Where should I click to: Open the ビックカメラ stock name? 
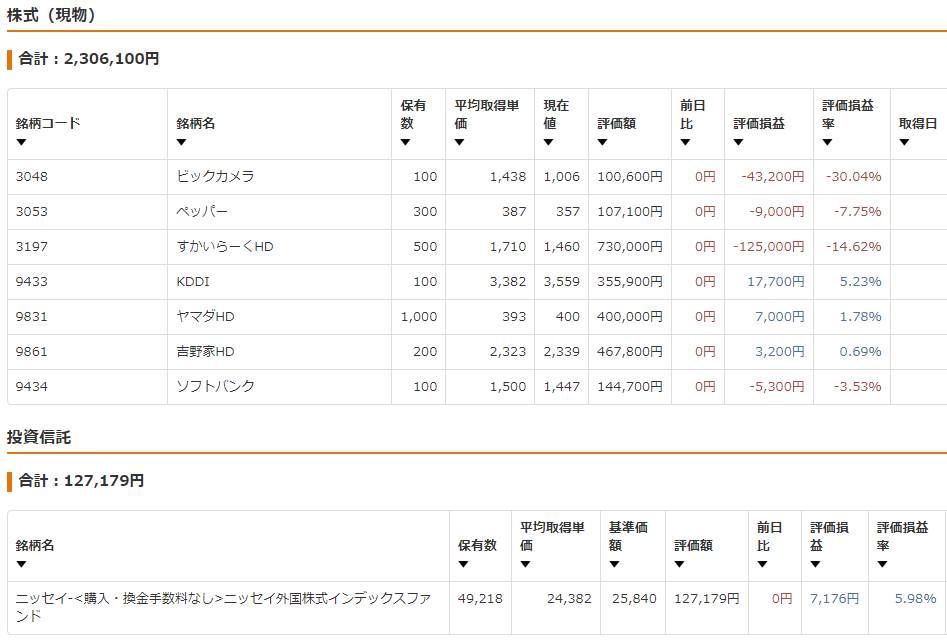click(215, 177)
